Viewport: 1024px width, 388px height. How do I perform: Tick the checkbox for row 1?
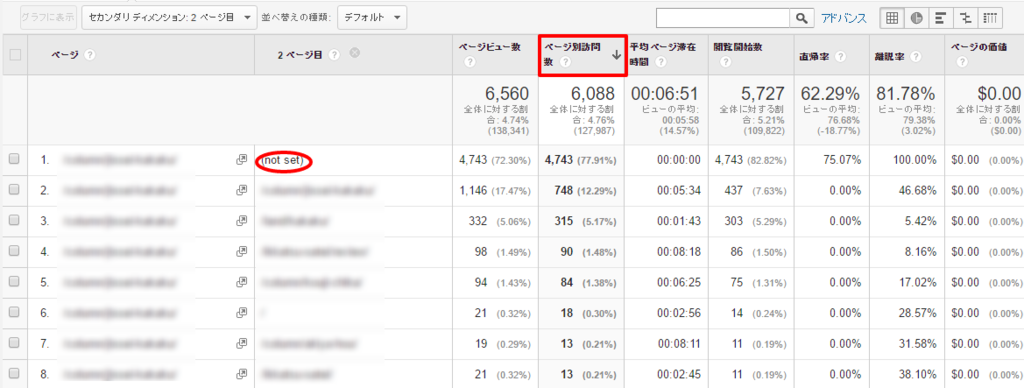14,159
